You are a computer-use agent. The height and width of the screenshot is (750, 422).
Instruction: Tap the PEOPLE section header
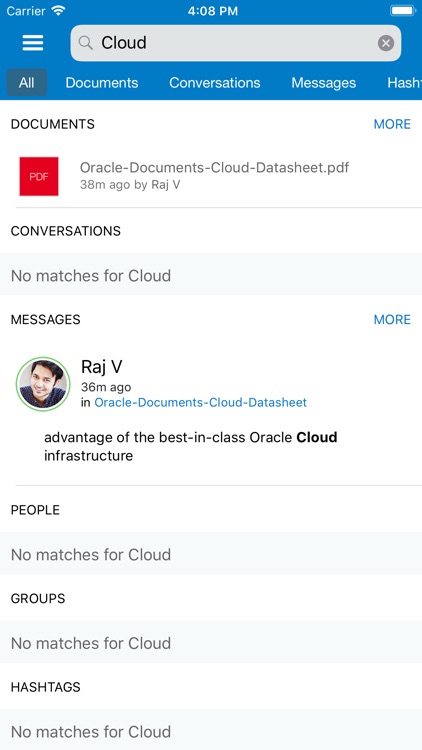[35, 510]
